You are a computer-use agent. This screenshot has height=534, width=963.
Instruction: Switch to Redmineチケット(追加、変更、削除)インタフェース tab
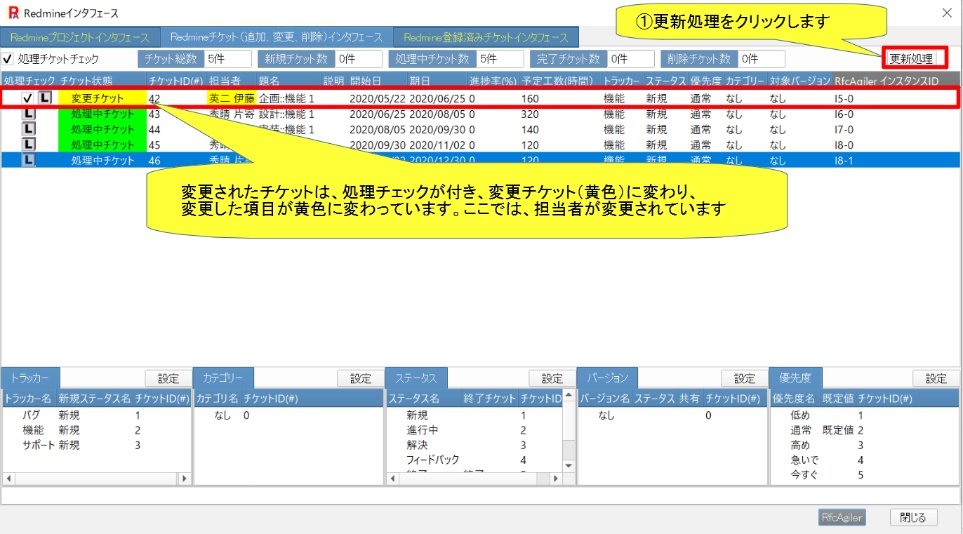(276, 37)
